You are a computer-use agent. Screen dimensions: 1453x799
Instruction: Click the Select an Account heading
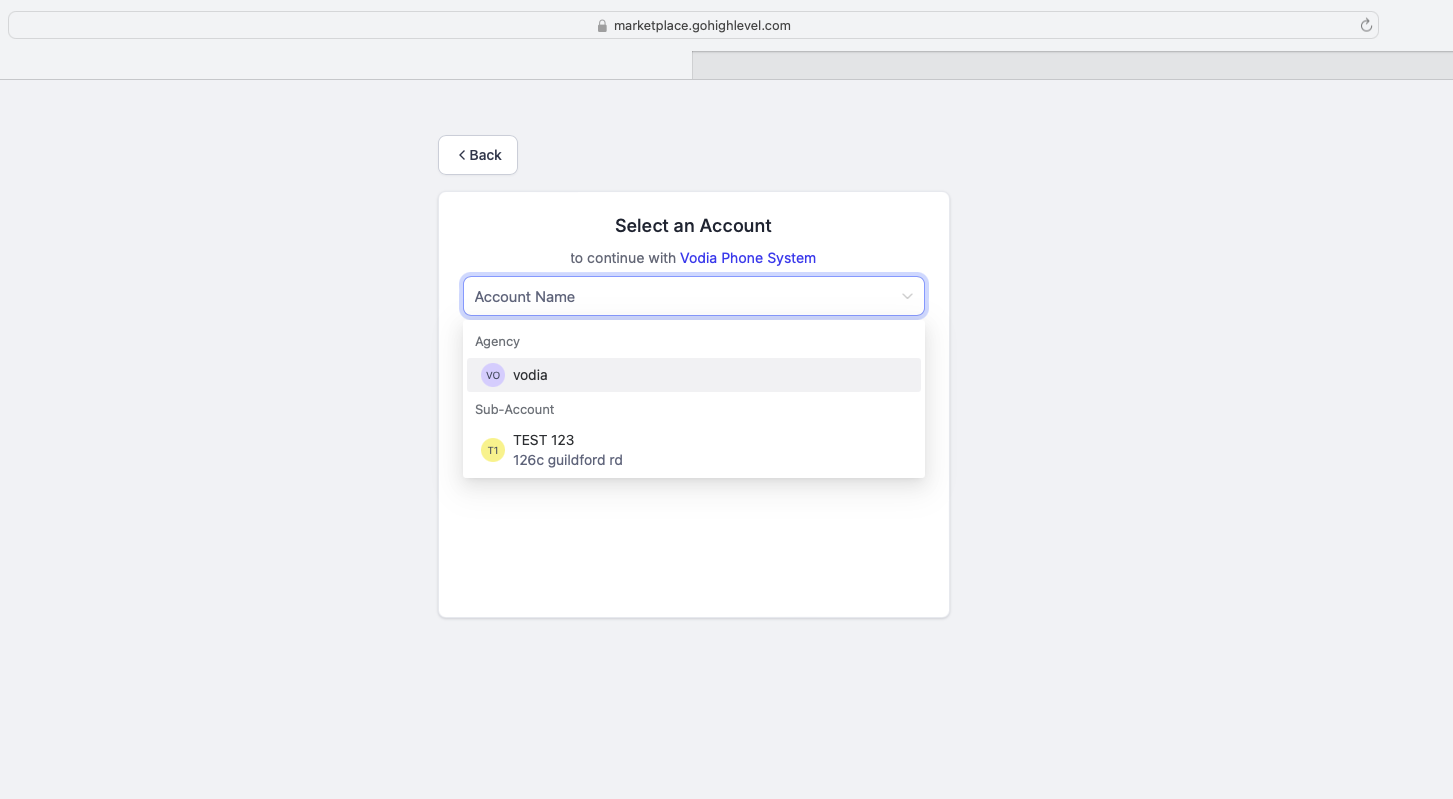click(693, 226)
